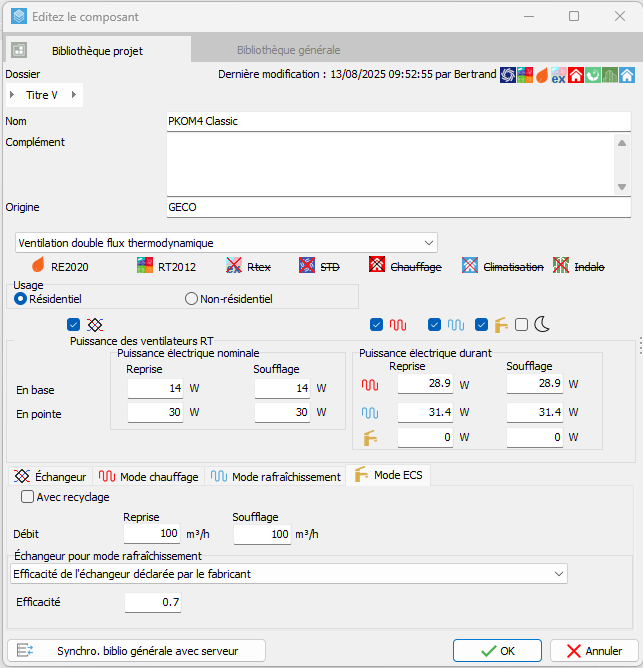
Task: Open the exchanger efficiency declaration dropdown
Action: pos(288,573)
